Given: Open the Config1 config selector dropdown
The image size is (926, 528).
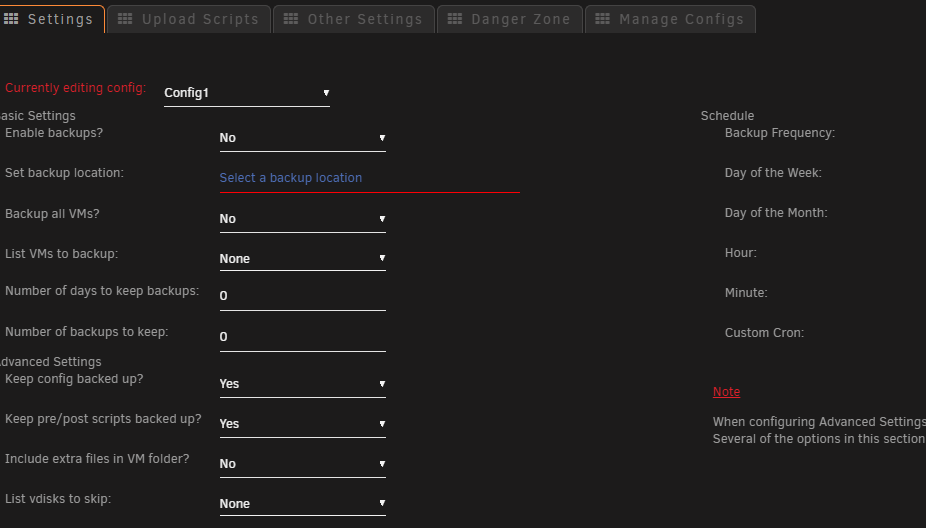Looking at the screenshot, I should click(247, 93).
